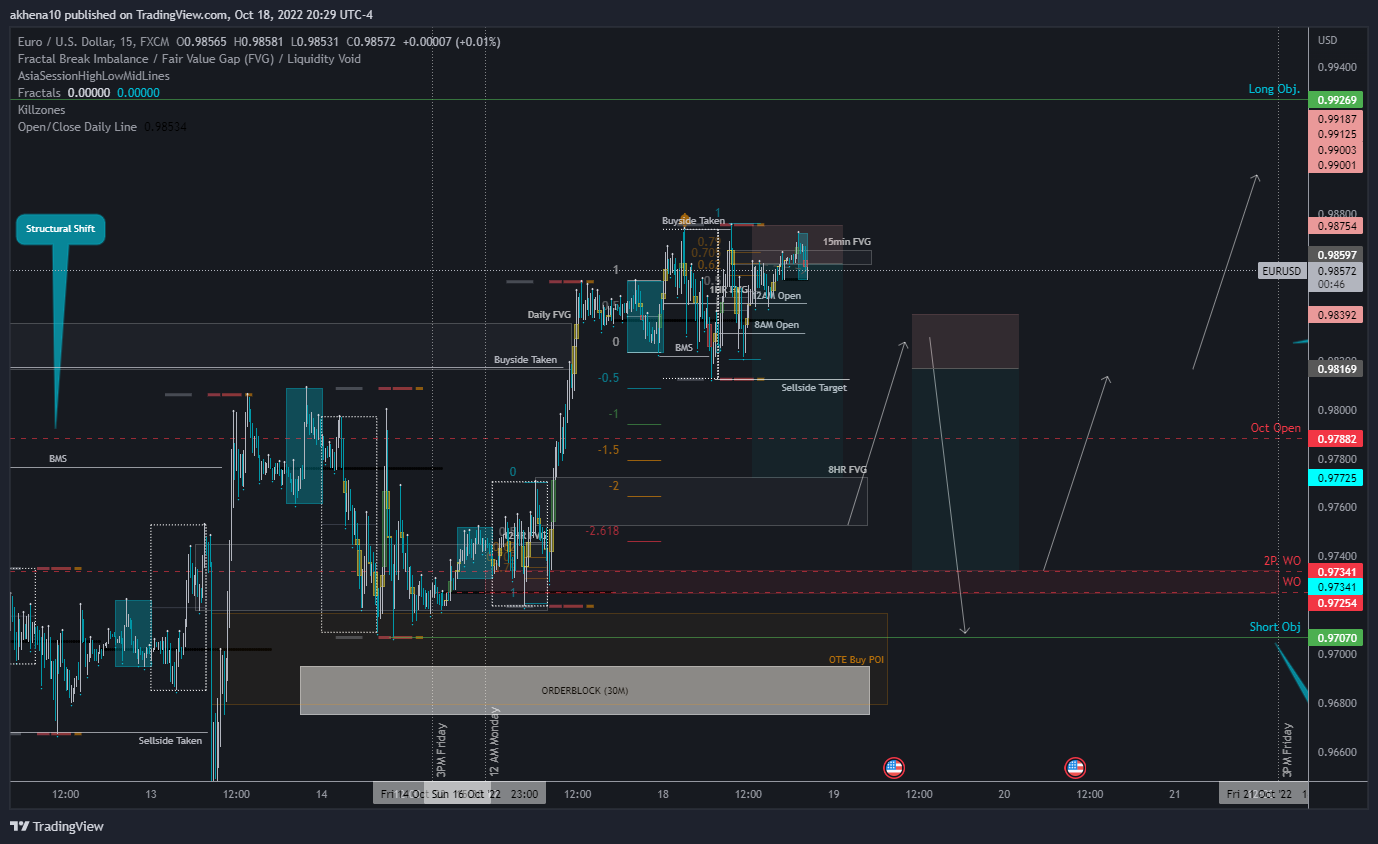Click the red 0.97882 Oct Open price label
The width and height of the screenshot is (1378, 844).
(x=1336, y=439)
